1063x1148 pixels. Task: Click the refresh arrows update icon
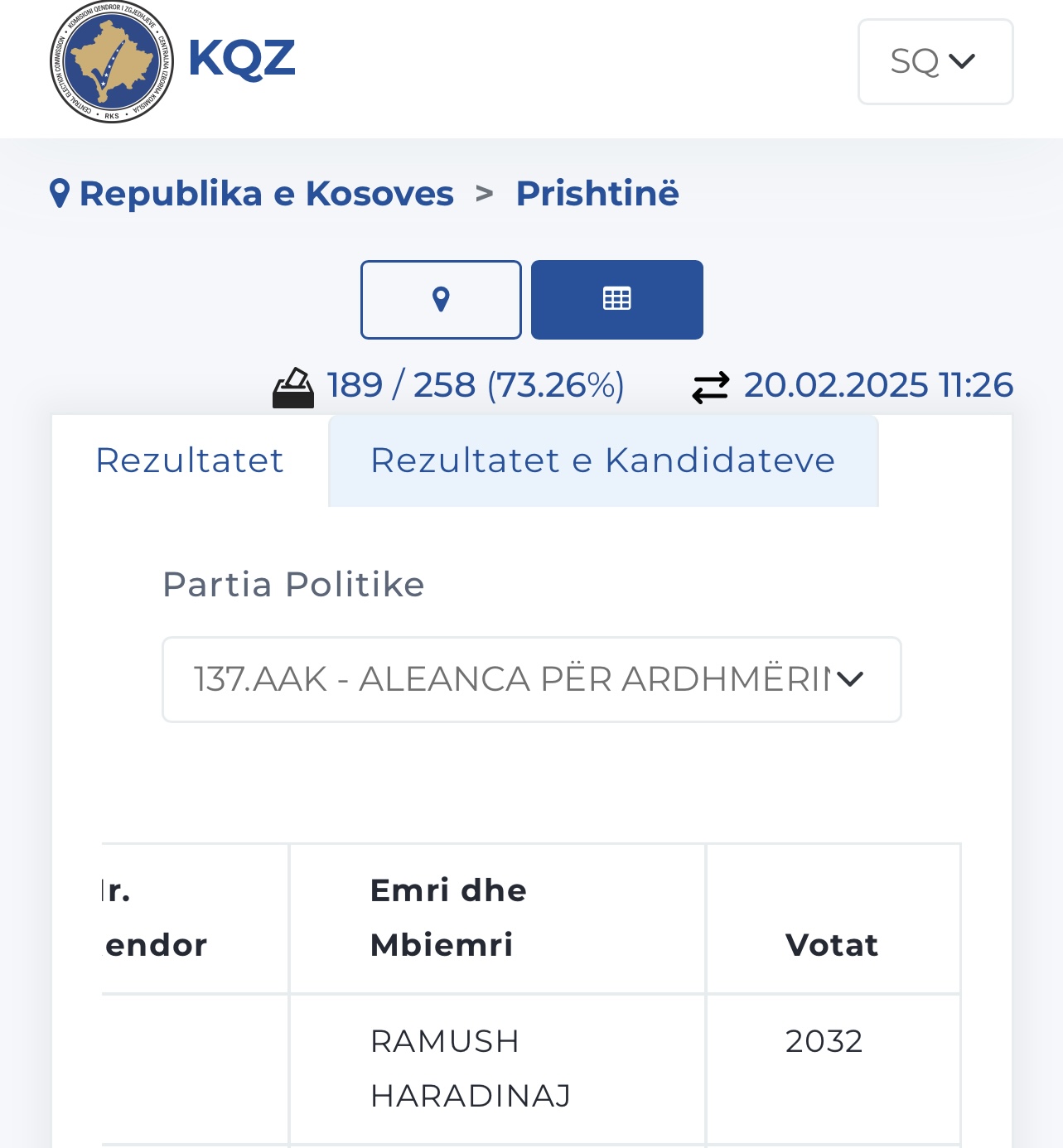point(710,387)
